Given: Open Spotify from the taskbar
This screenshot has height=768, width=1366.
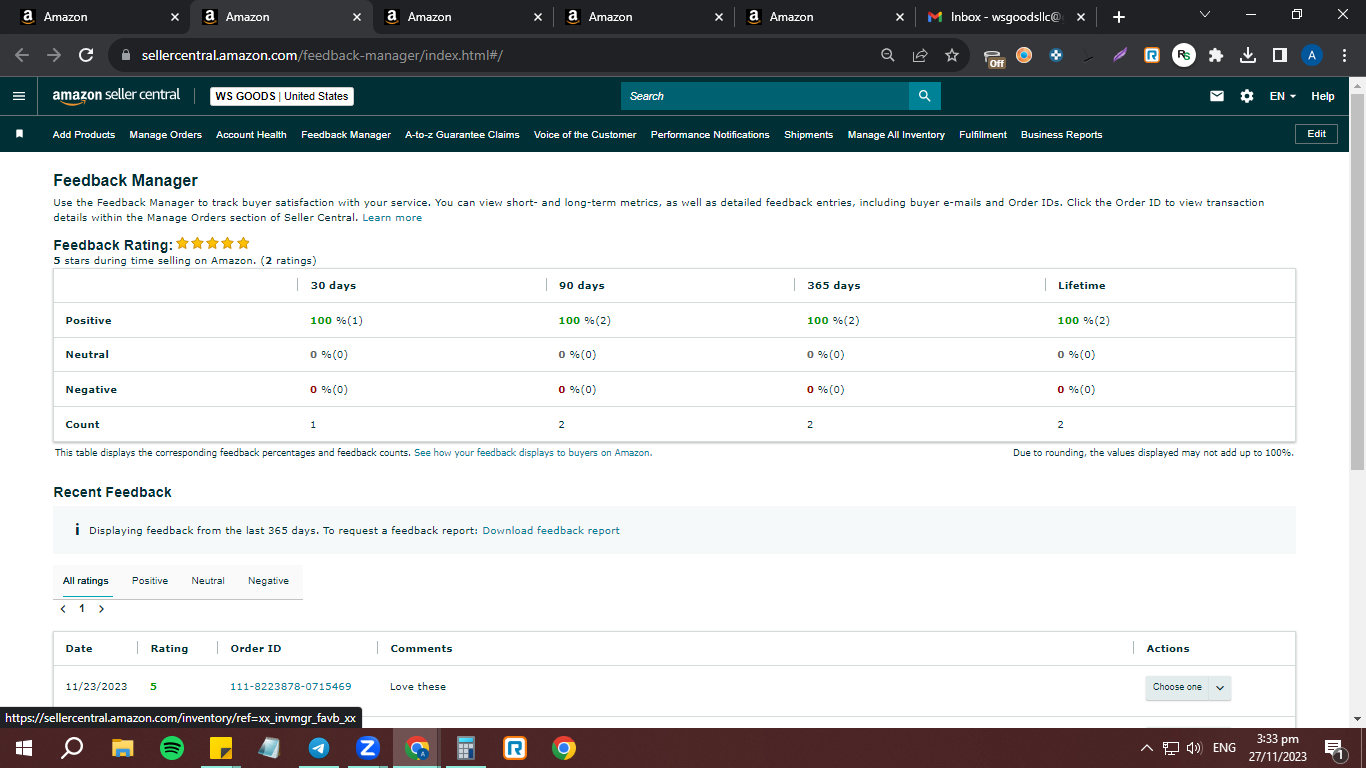Looking at the screenshot, I should point(172,748).
